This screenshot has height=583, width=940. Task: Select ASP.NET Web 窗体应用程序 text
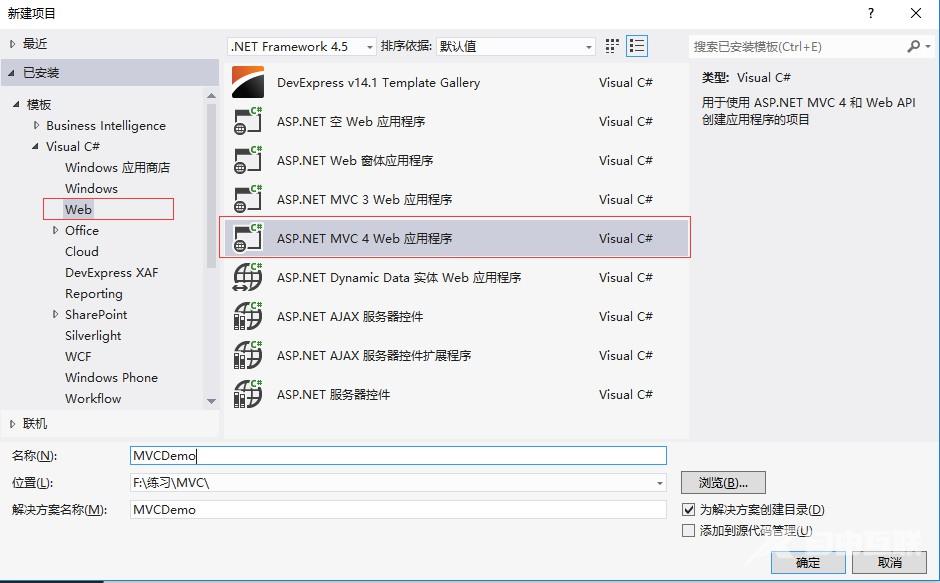(355, 160)
